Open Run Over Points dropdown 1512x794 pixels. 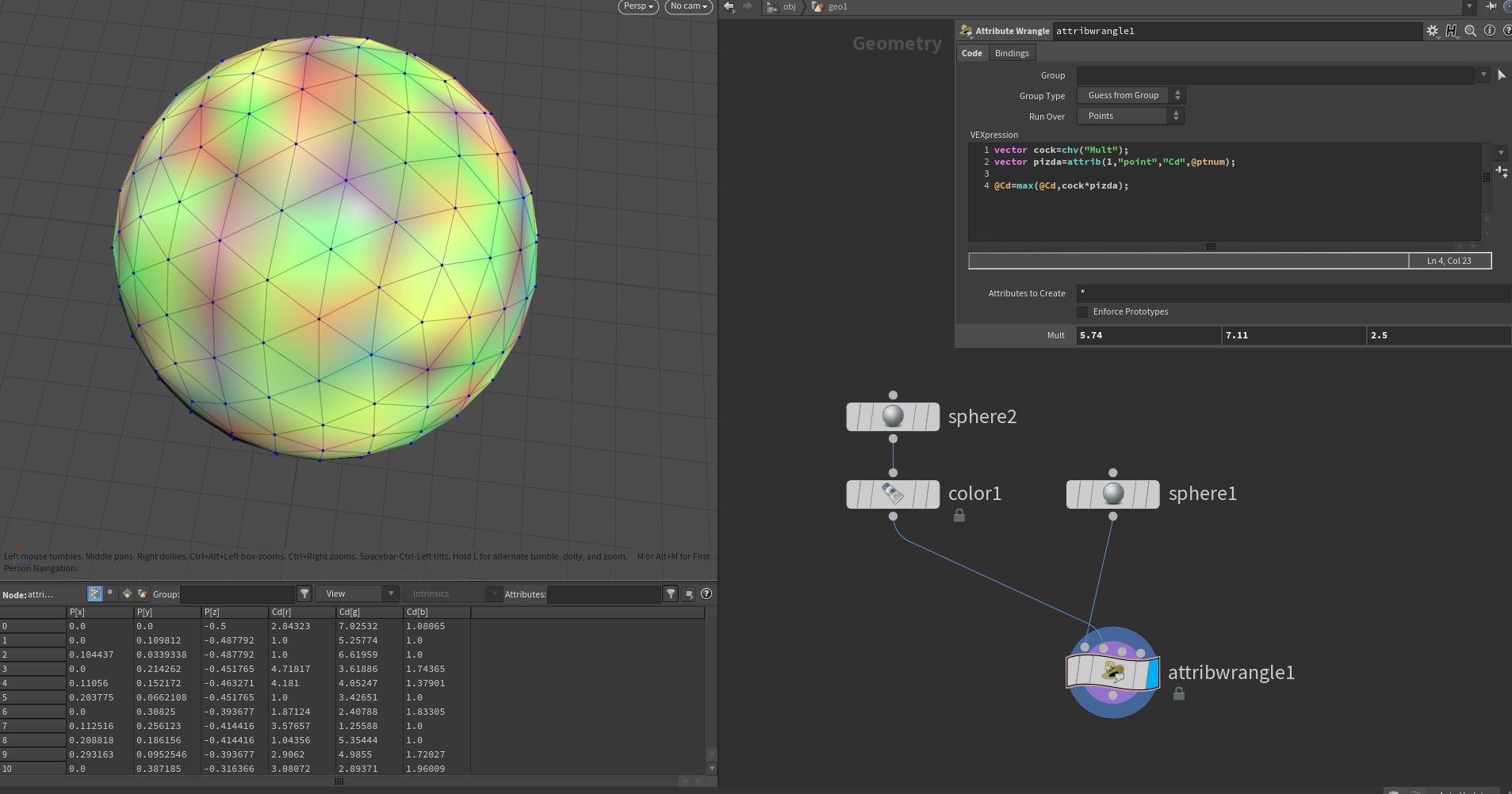click(x=1131, y=116)
